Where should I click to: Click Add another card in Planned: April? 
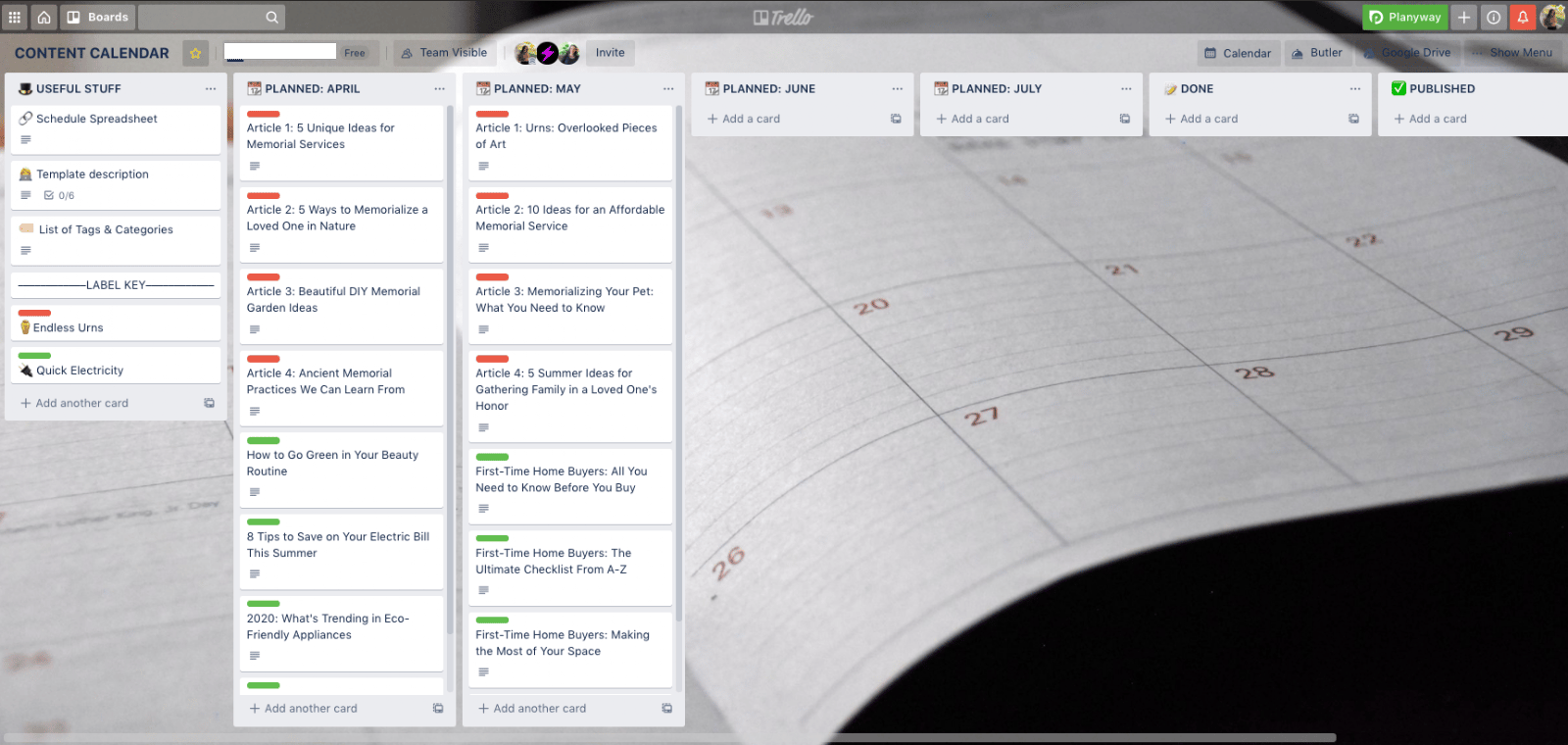click(304, 708)
